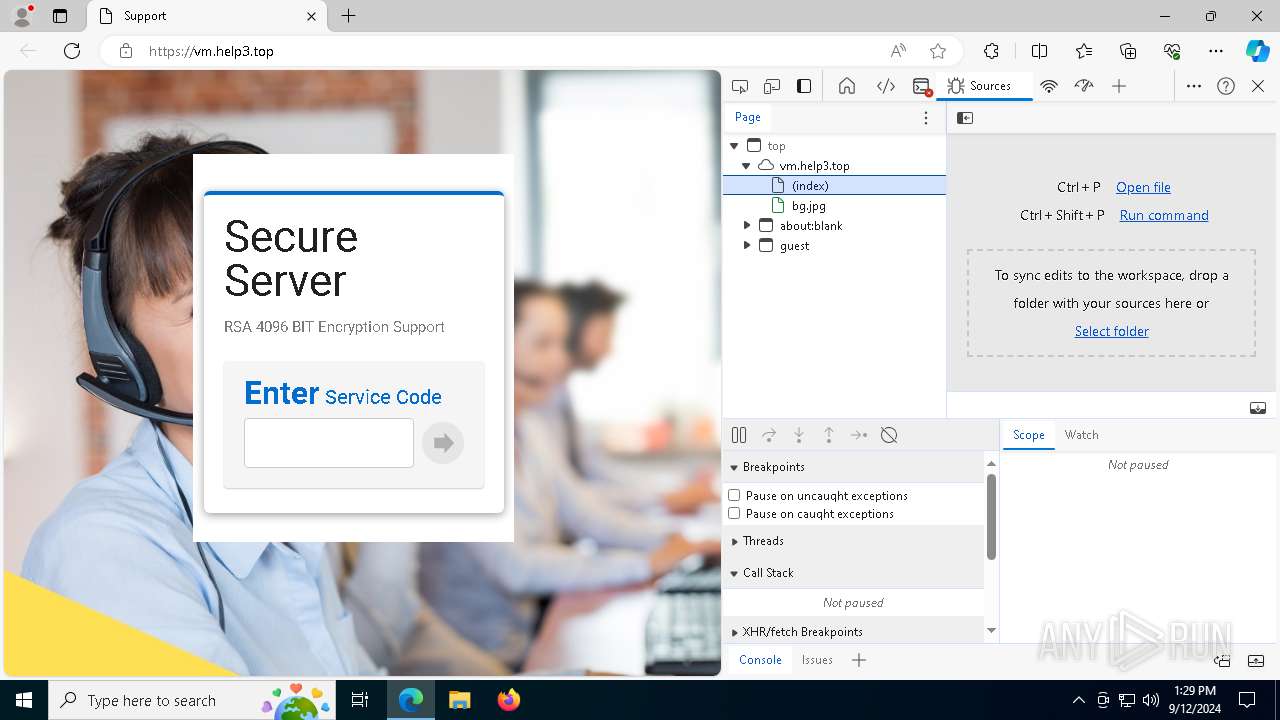The height and width of the screenshot is (720, 1280).
Task: Click the browser address bar URL
Action: (x=211, y=51)
